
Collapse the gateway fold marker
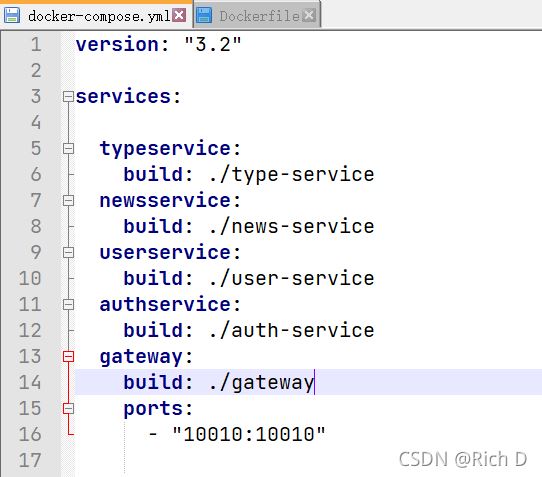click(x=68, y=356)
